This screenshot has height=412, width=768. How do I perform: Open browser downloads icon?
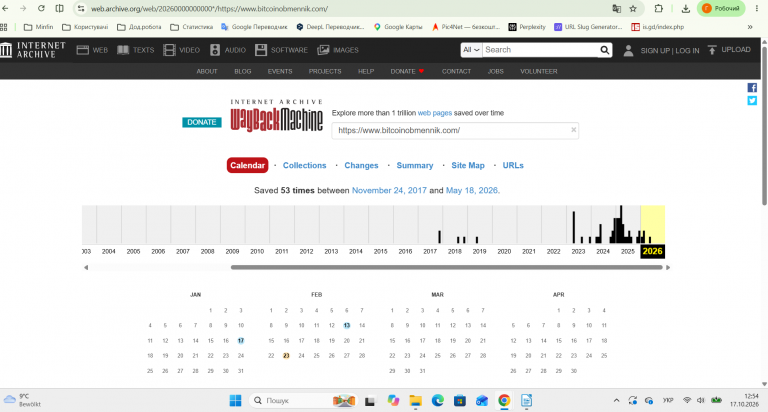686,8
